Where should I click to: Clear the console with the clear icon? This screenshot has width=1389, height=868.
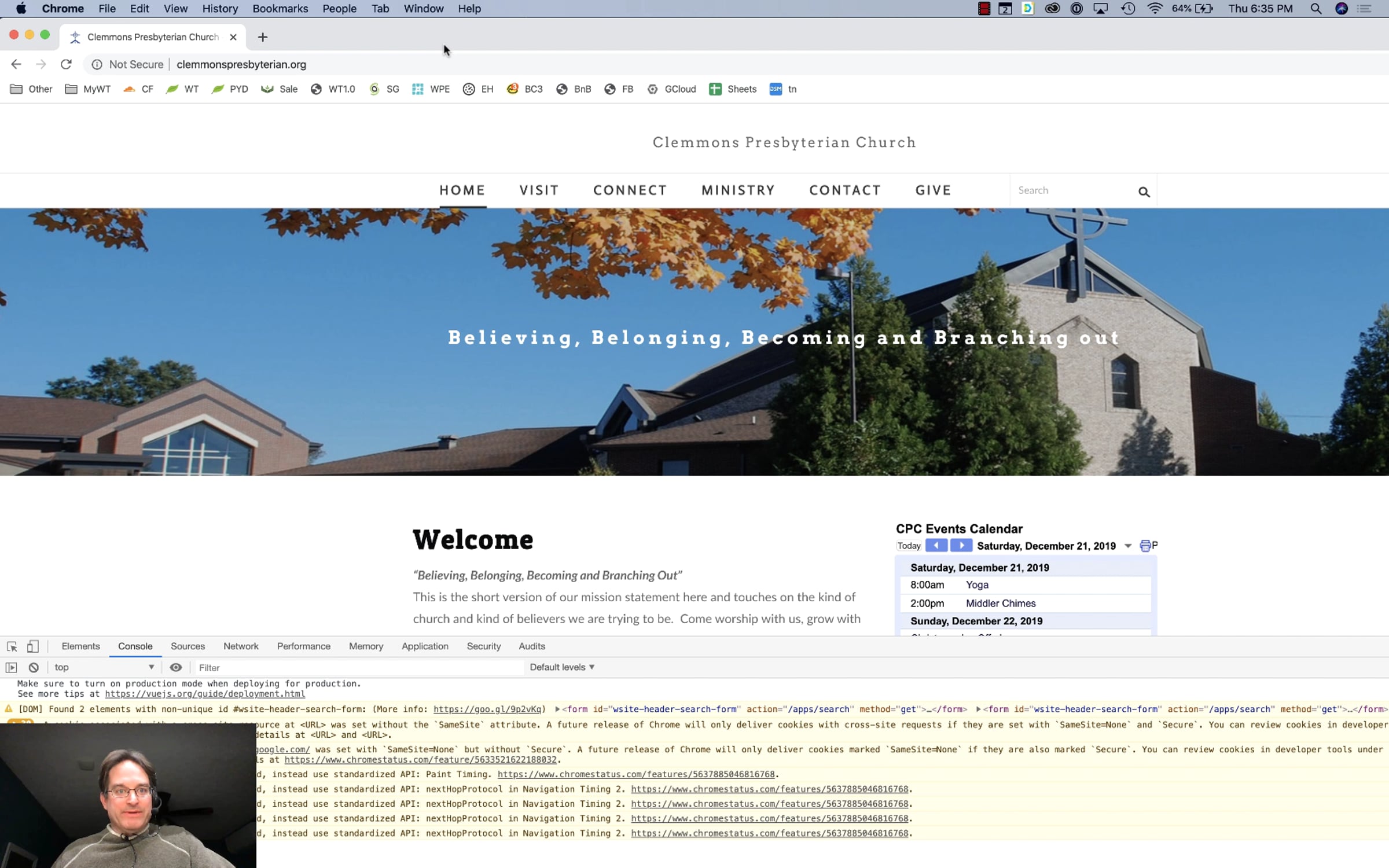click(34, 667)
